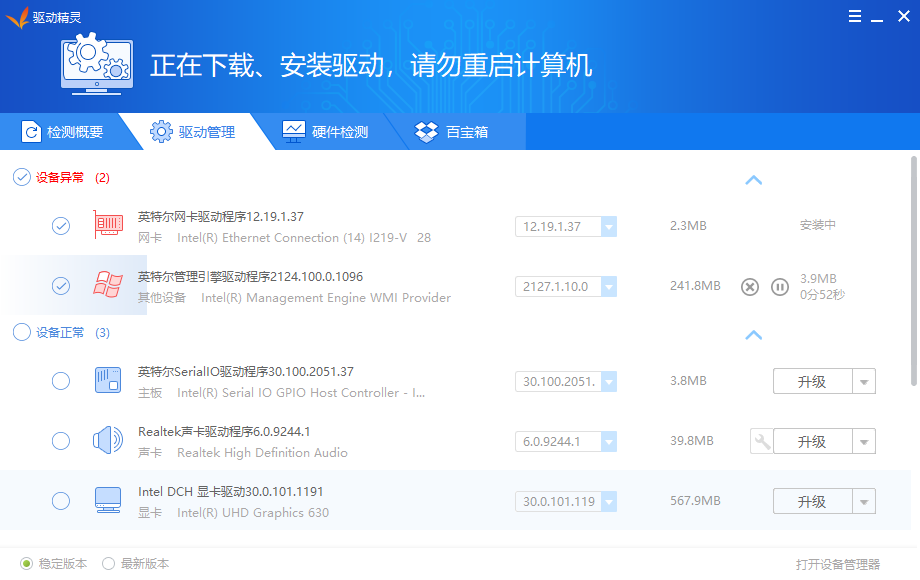
Task: Check the 英特尔SerialIO驱动程序 checkbox
Action: pos(61,381)
